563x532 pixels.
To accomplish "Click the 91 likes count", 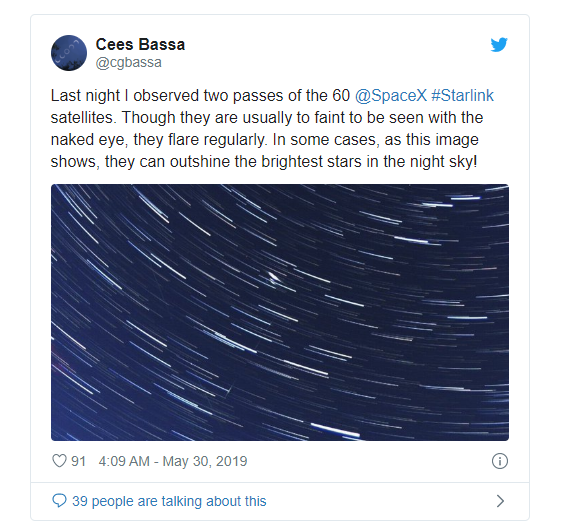I will pyautogui.click(x=78, y=461).
